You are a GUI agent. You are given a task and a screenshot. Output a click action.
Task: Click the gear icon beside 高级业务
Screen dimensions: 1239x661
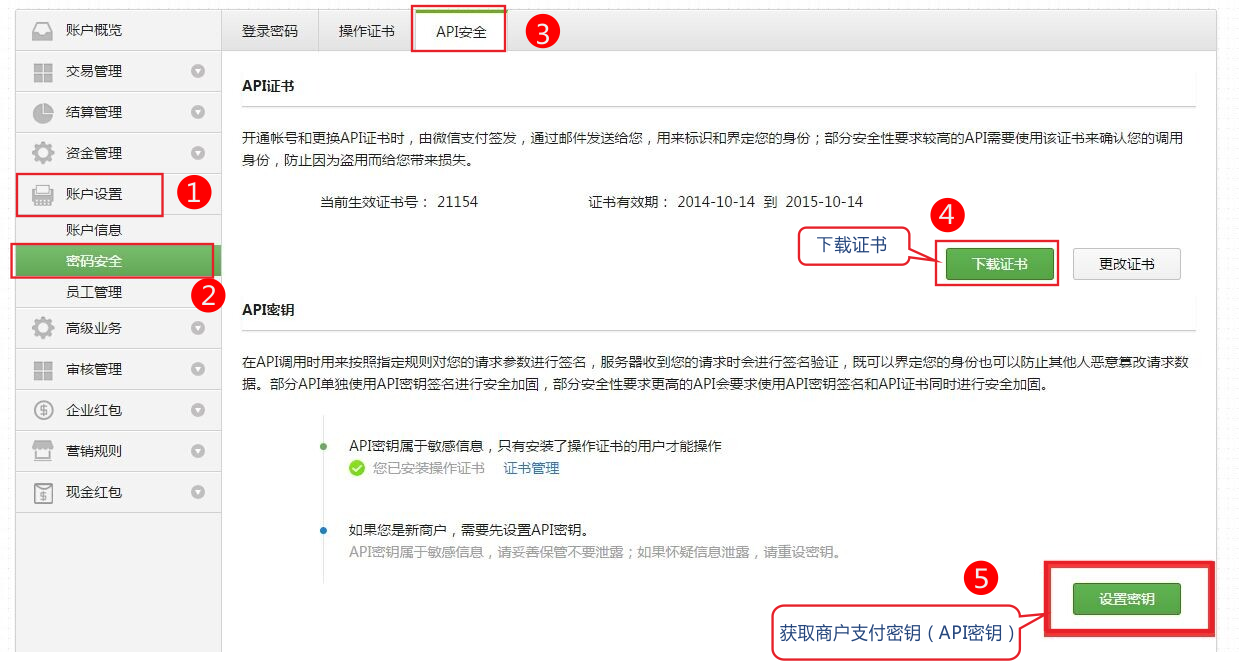tap(43, 328)
